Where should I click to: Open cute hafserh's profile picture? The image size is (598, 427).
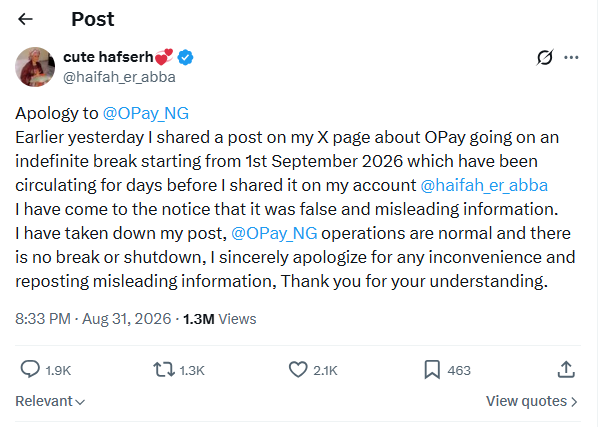pos(35,67)
